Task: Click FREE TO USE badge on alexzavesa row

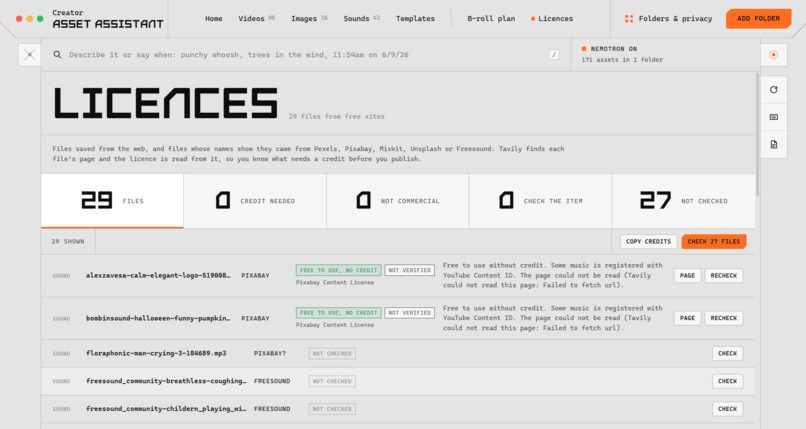Action: [x=338, y=270]
